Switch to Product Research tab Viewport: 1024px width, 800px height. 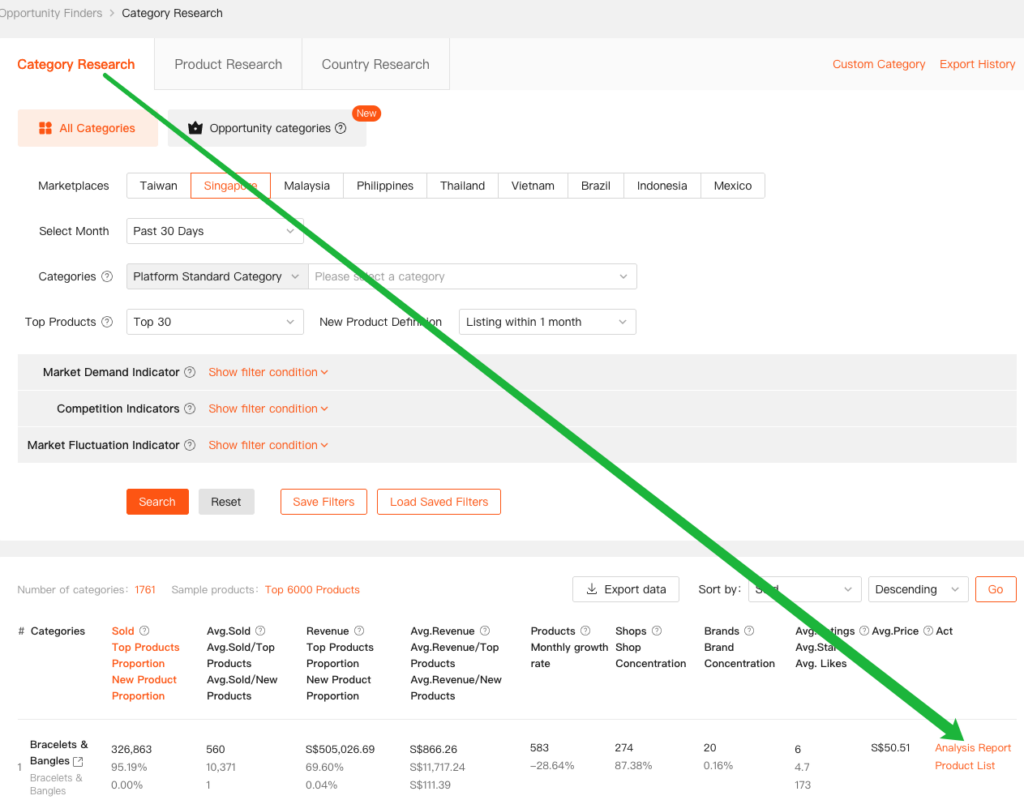tap(228, 64)
